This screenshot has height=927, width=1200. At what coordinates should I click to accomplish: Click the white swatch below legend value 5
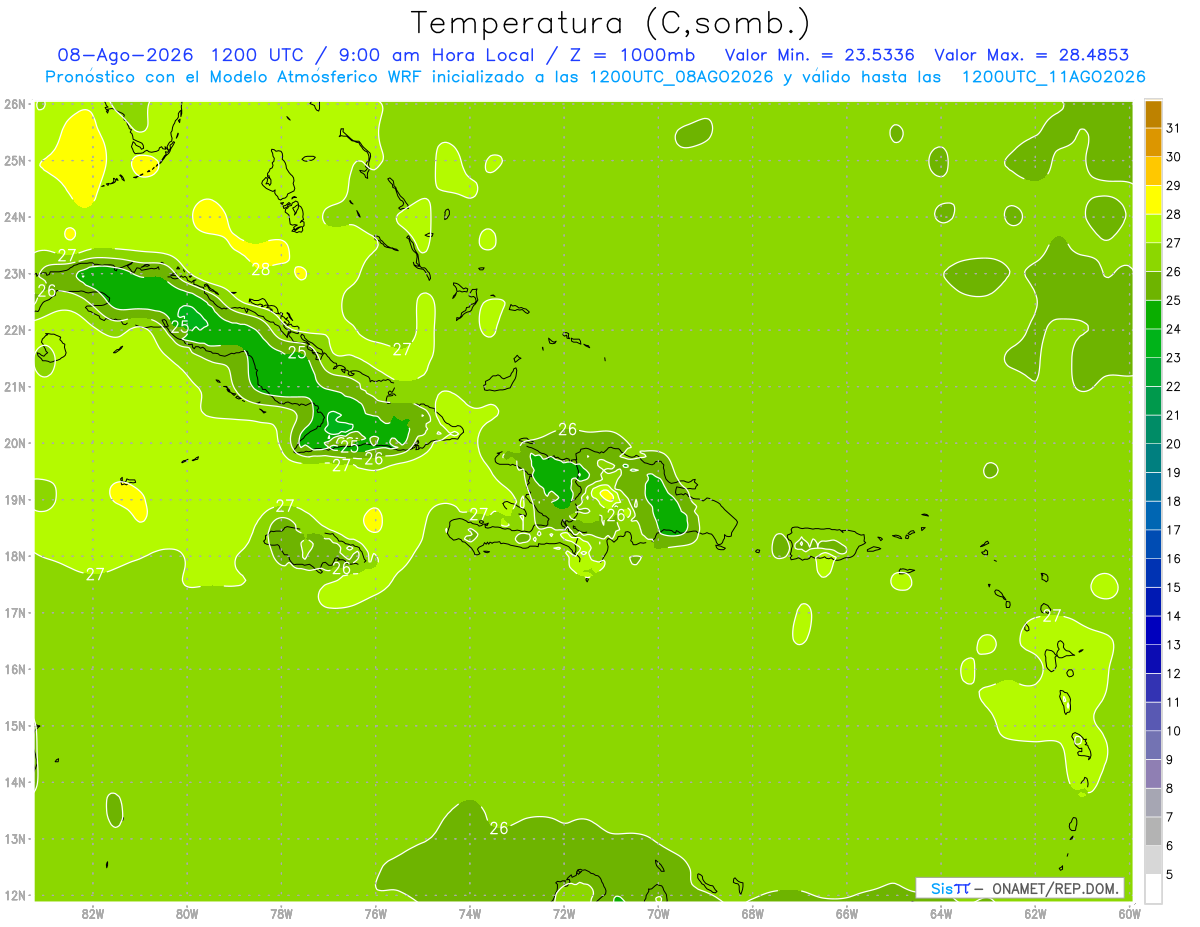(1153, 887)
